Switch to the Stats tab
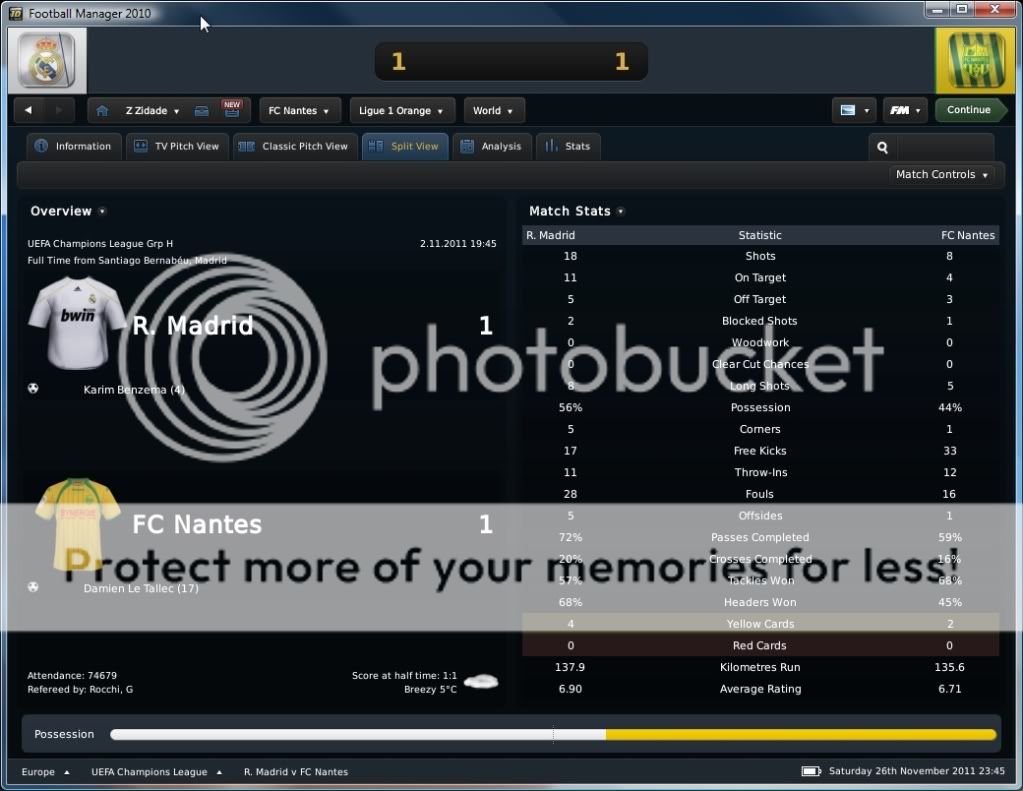The height and width of the screenshot is (791, 1023). 568,146
